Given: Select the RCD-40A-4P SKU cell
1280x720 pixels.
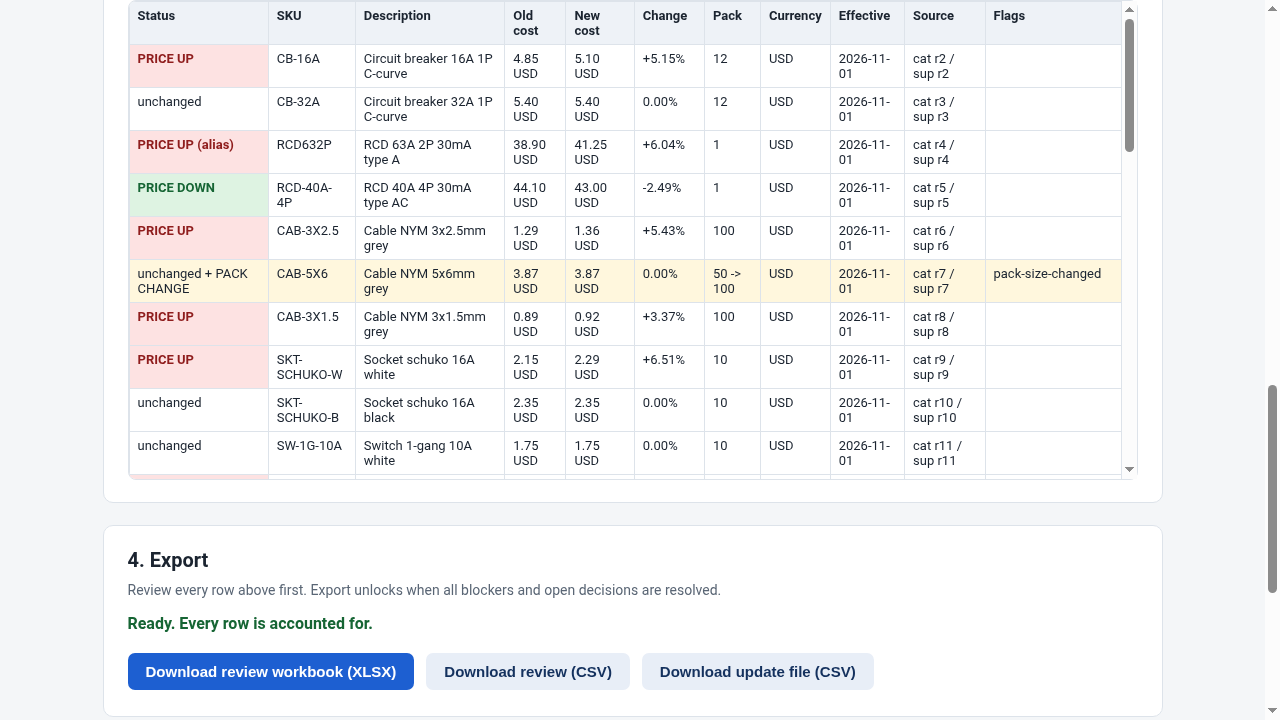Looking at the screenshot, I should pyautogui.click(x=312, y=195).
